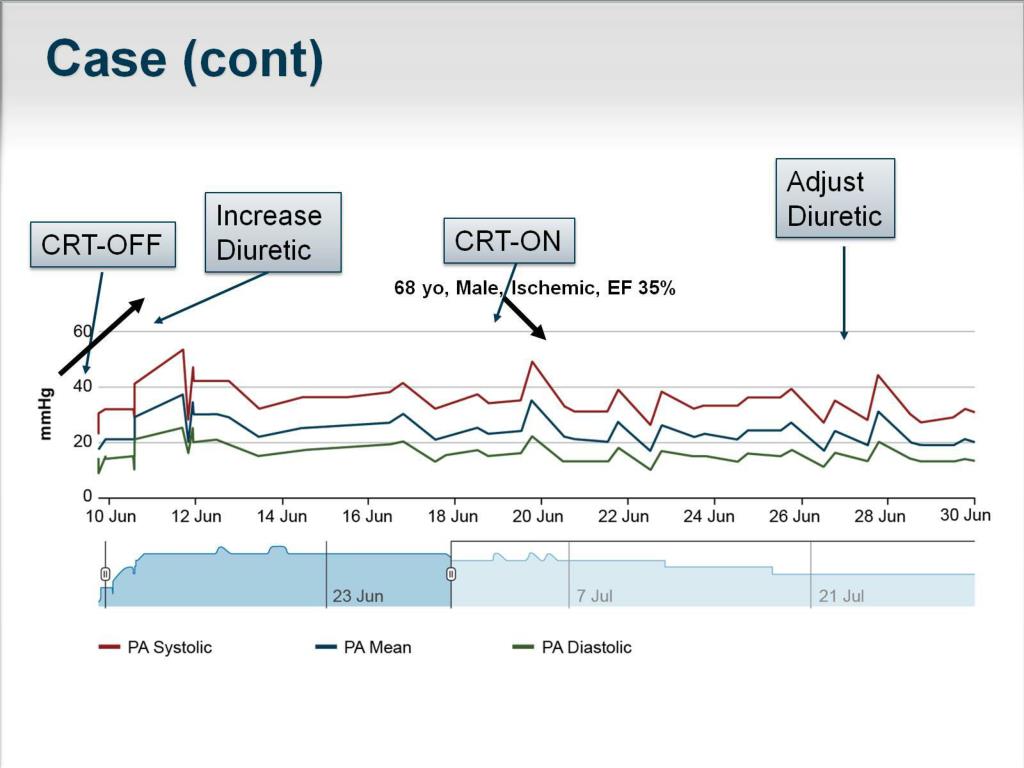Viewport: 1024px width, 768px height.
Task: Click the red PA Systolic legend swatch
Action: (109, 647)
